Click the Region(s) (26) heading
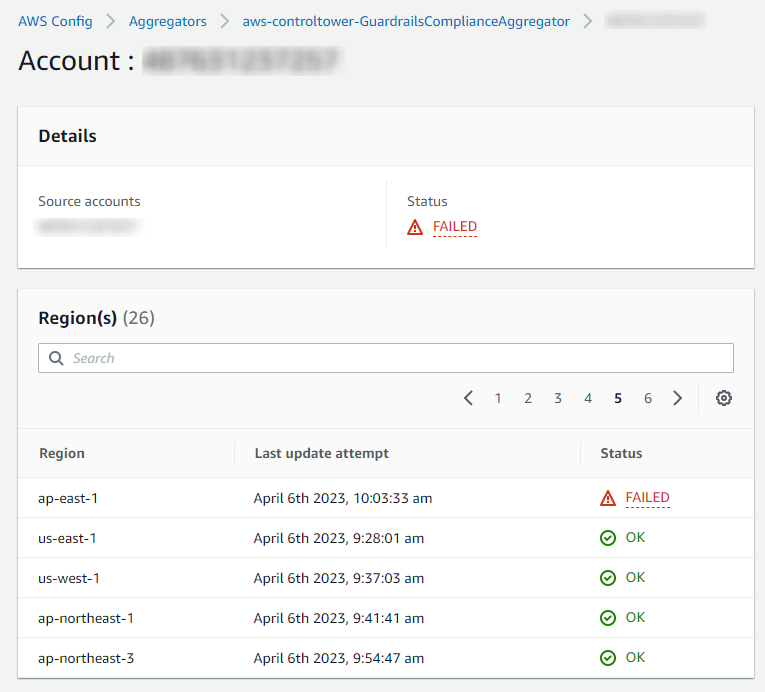The image size is (765, 692). [x=97, y=318]
